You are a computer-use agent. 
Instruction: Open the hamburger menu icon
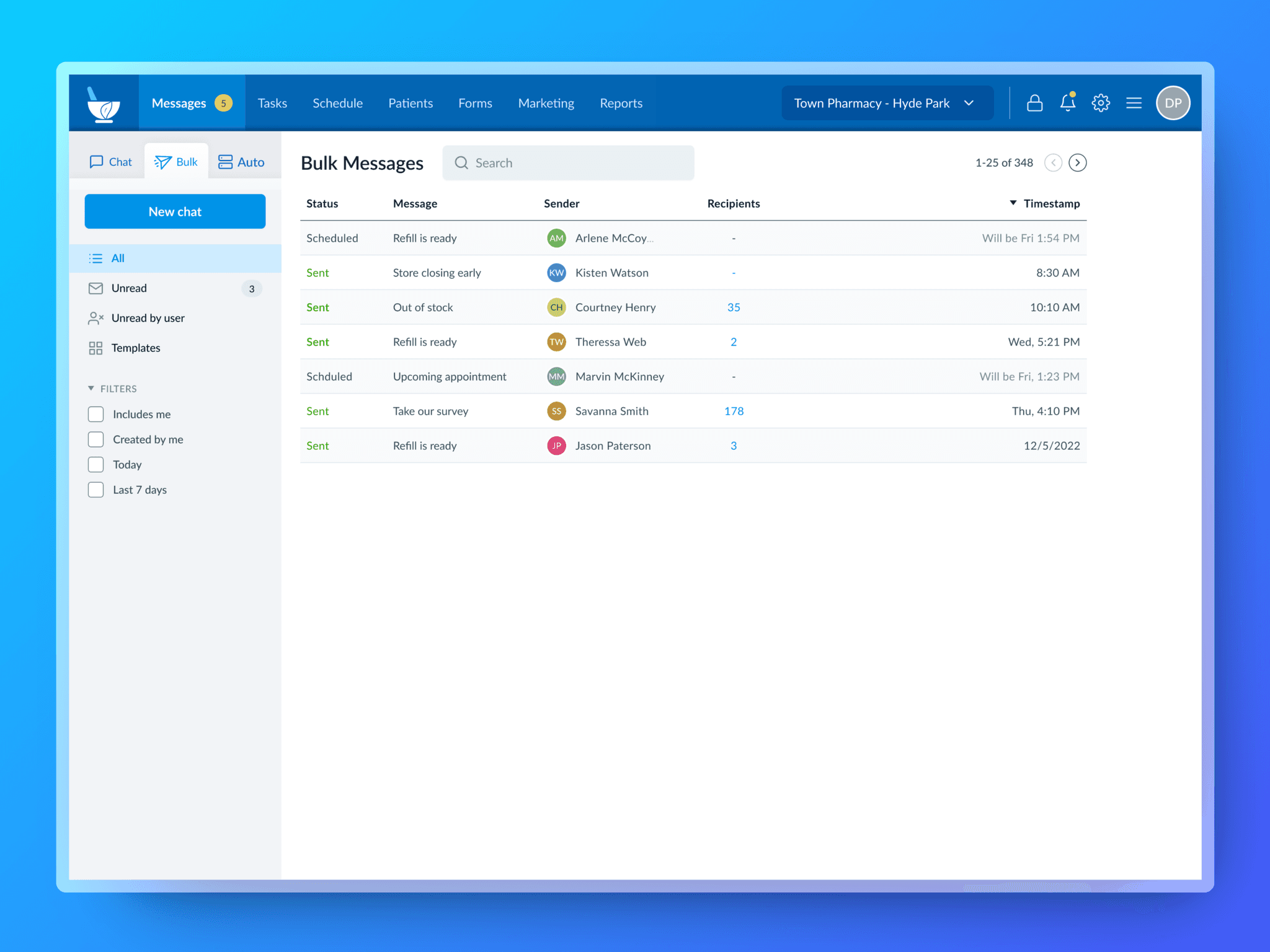(x=1134, y=103)
